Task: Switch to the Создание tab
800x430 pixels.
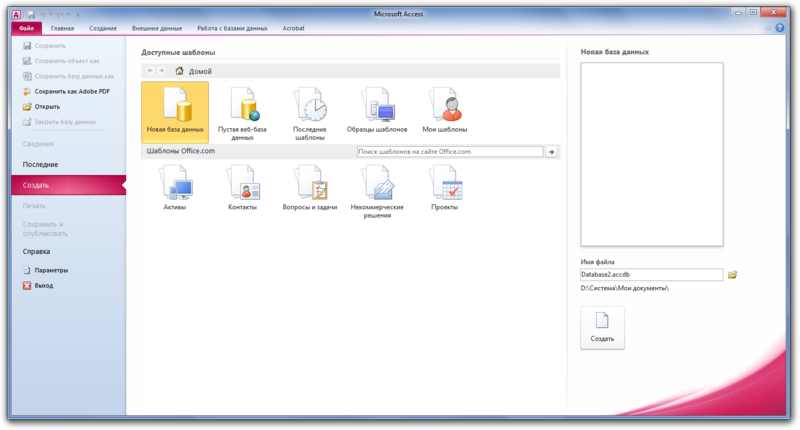Action: tap(103, 29)
